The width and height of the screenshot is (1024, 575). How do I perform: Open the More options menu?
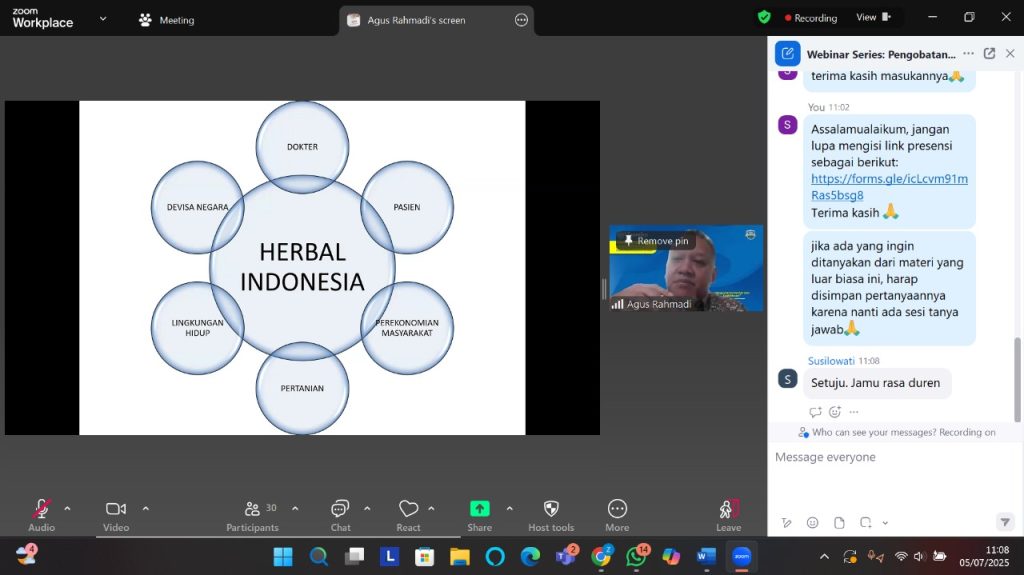[617, 510]
